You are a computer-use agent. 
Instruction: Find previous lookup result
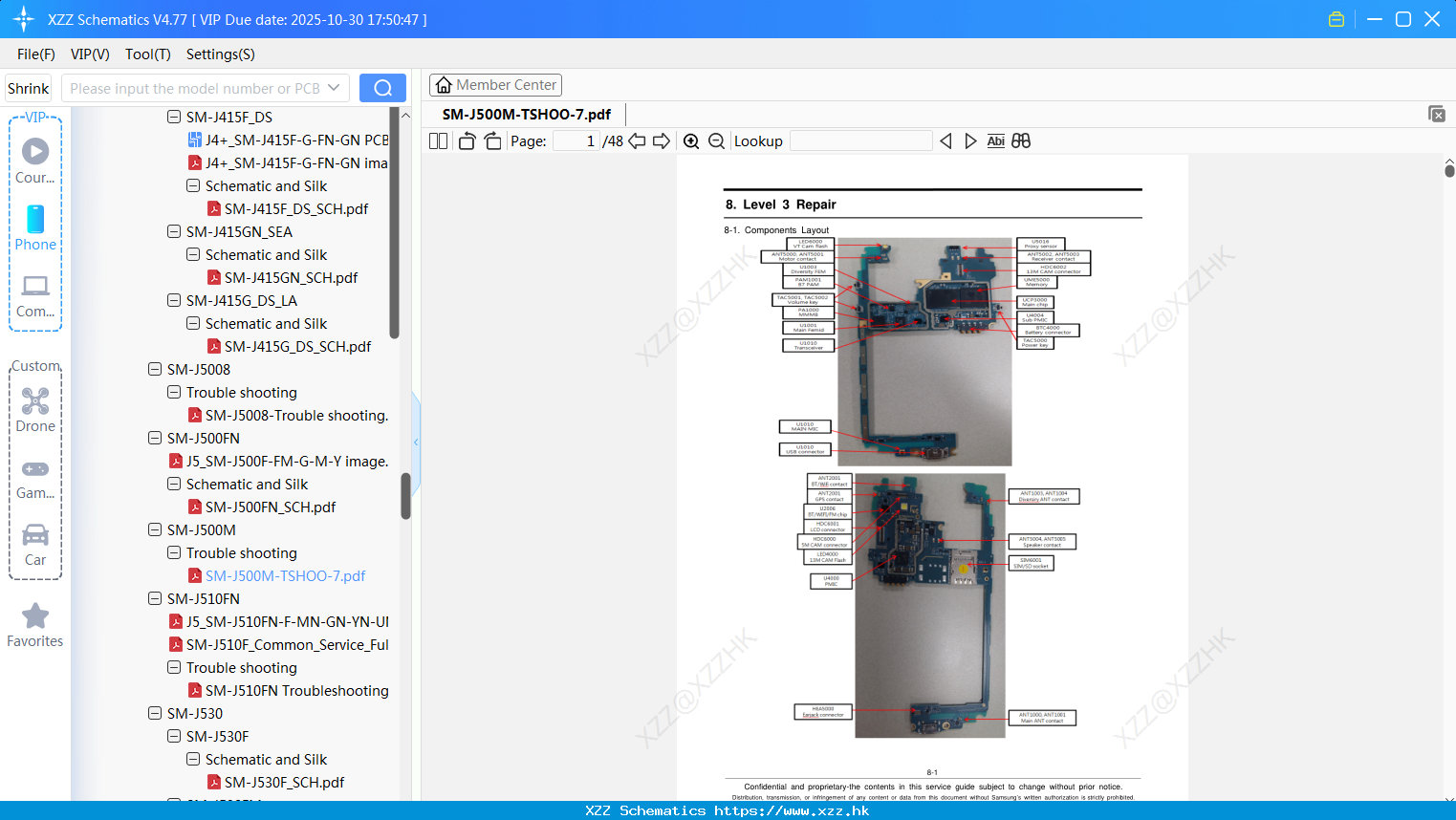[x=945, y=141]
